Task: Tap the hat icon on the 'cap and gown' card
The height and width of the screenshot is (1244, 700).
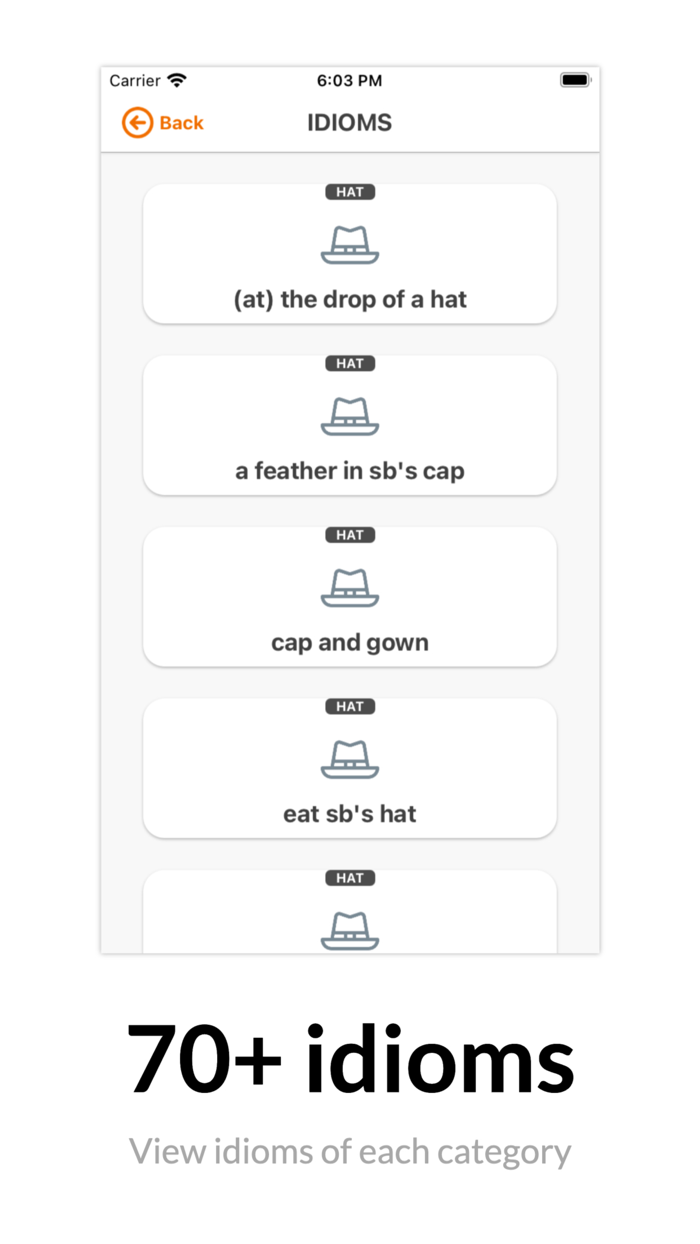Action: [350, 586]
